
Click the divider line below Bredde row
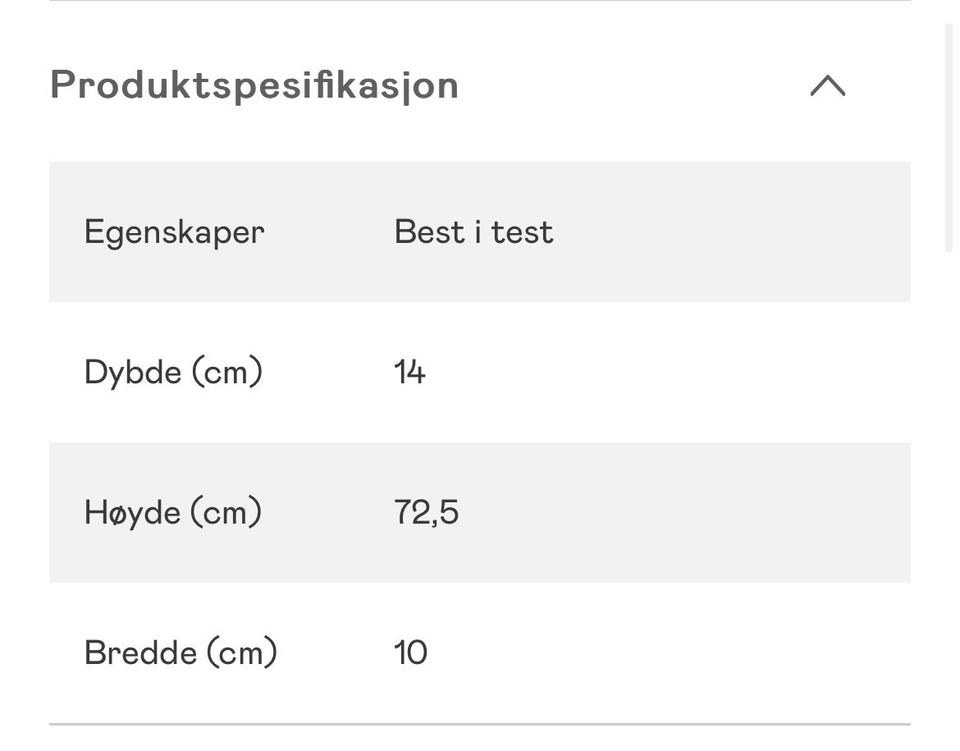480,723
